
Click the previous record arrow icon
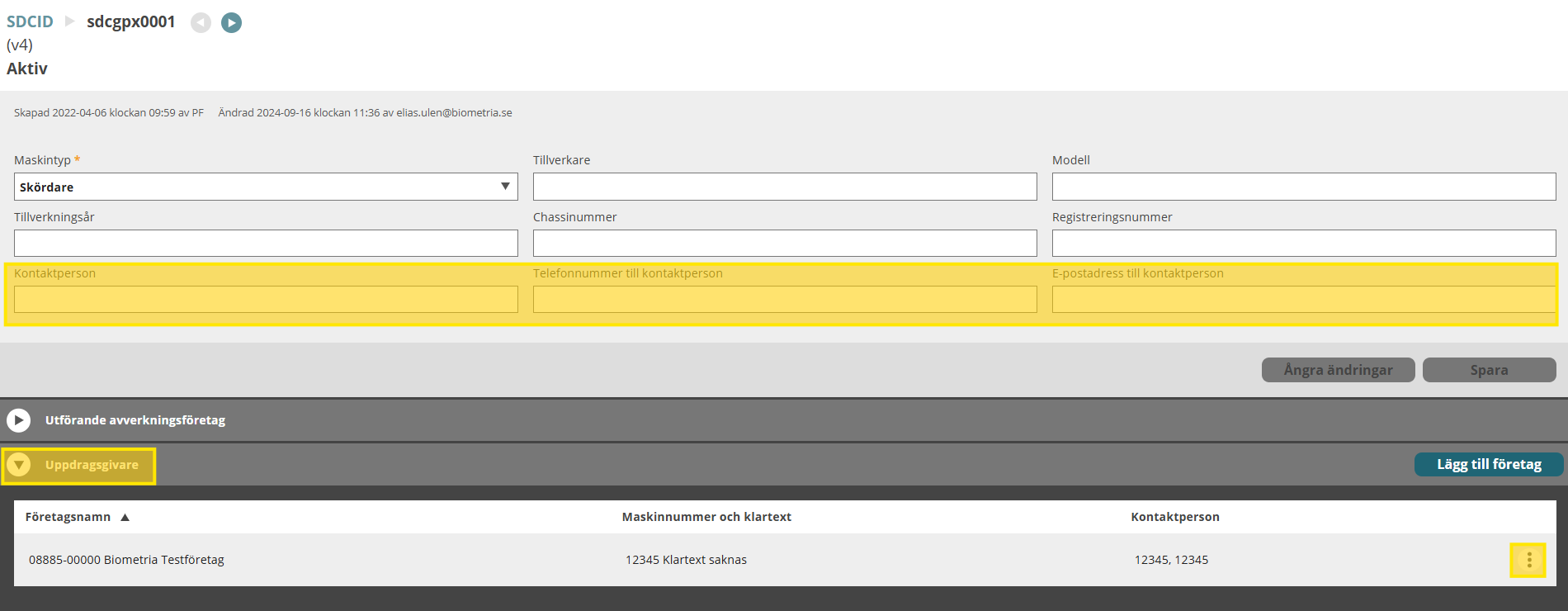(201, 22)
